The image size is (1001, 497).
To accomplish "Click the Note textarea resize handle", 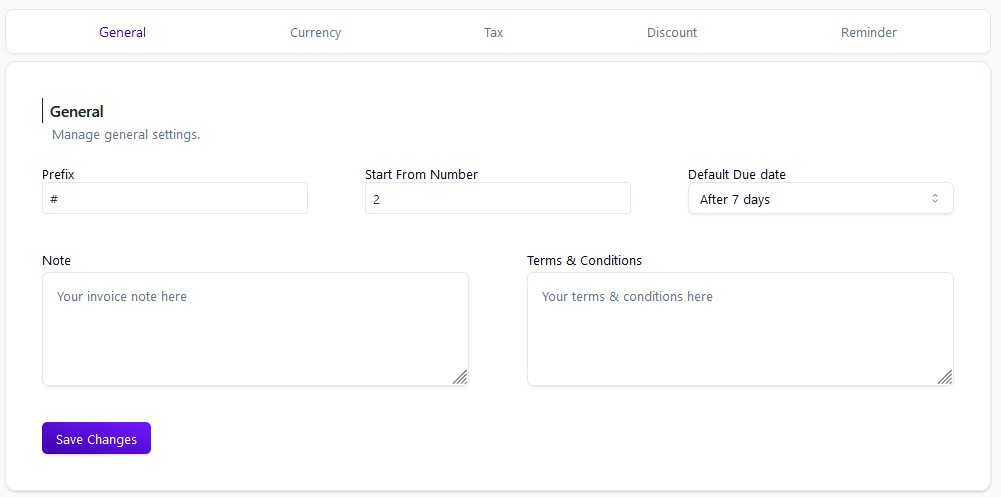I will click(x=460, y=377).
